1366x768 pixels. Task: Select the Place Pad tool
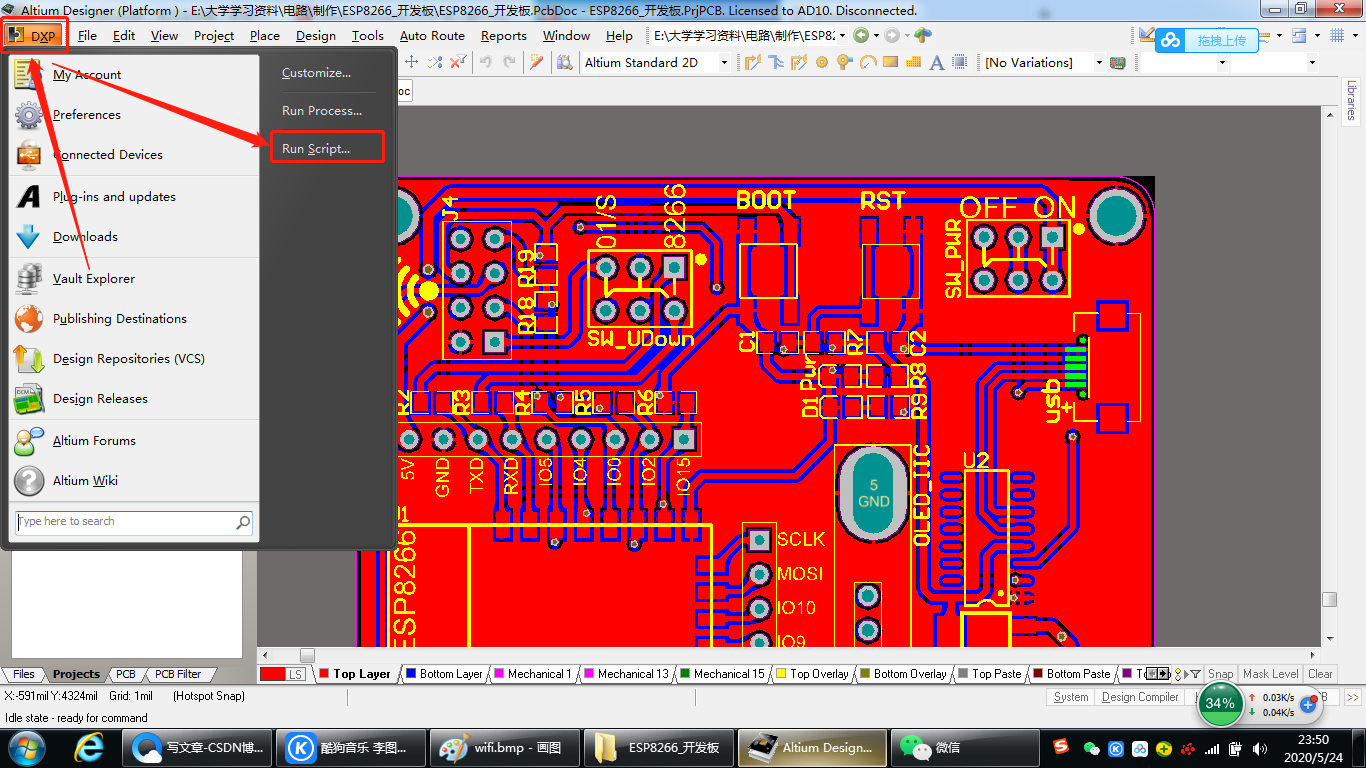point(822,62)
